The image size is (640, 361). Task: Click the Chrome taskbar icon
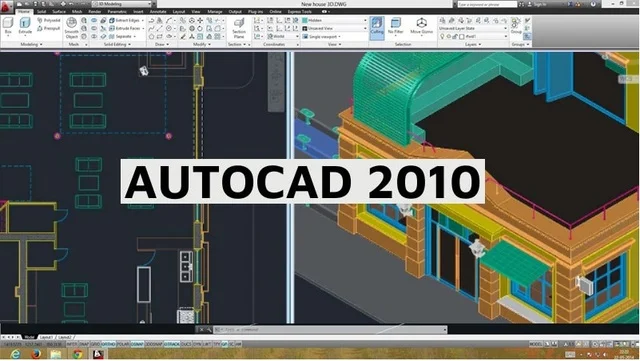[77, 354]
